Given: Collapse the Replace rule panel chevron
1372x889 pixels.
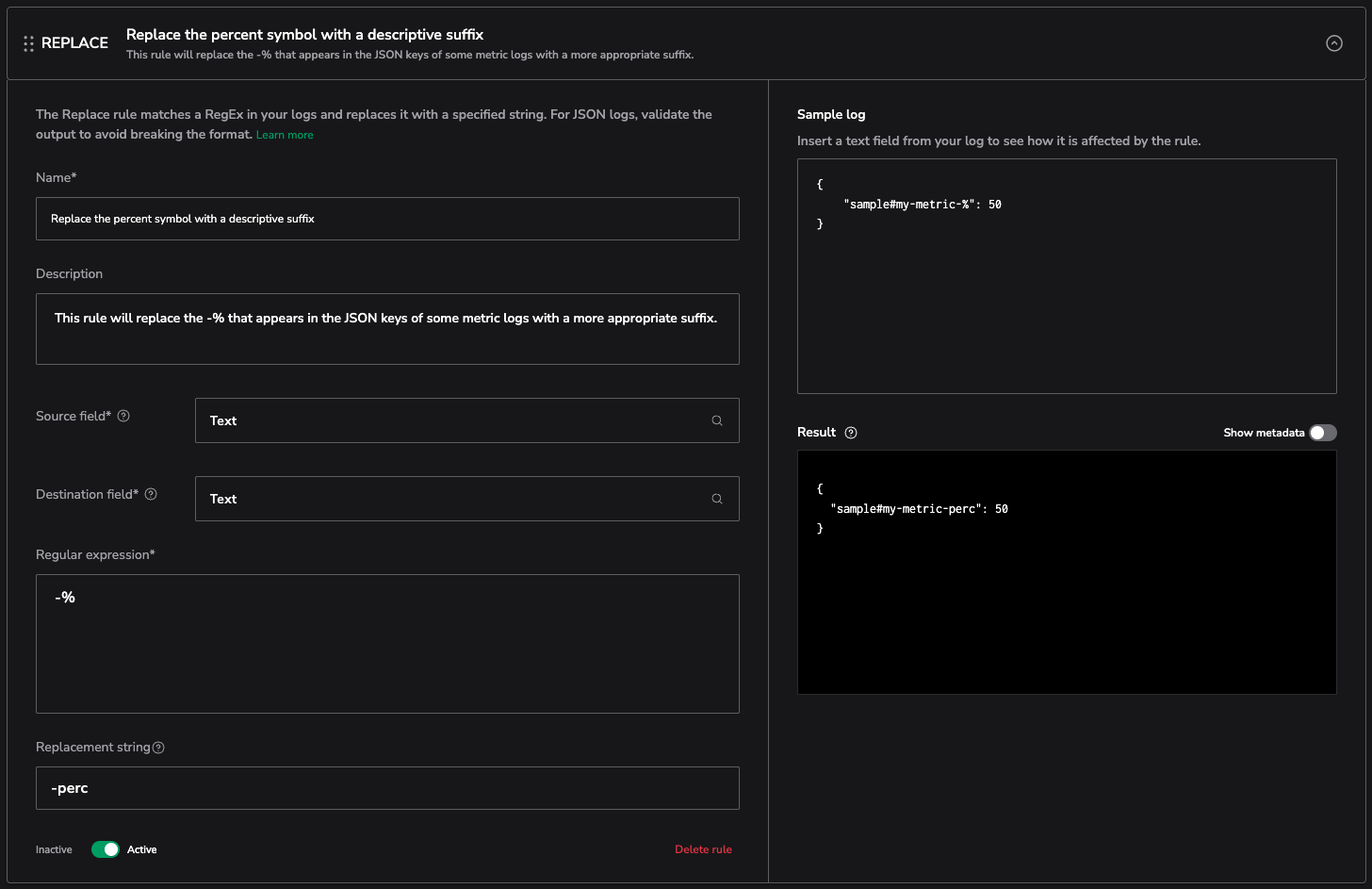Looking at the screenshot, I should (1333, 43).
